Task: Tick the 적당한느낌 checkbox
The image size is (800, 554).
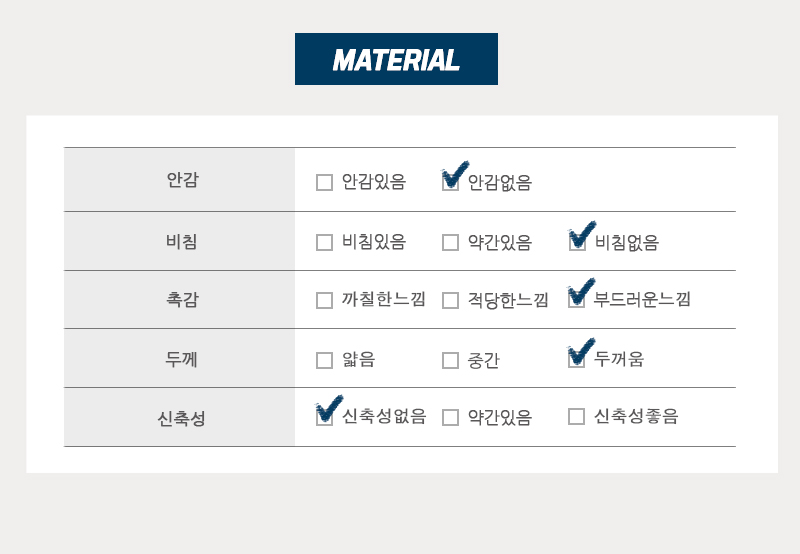Action: tap(451, 300)
